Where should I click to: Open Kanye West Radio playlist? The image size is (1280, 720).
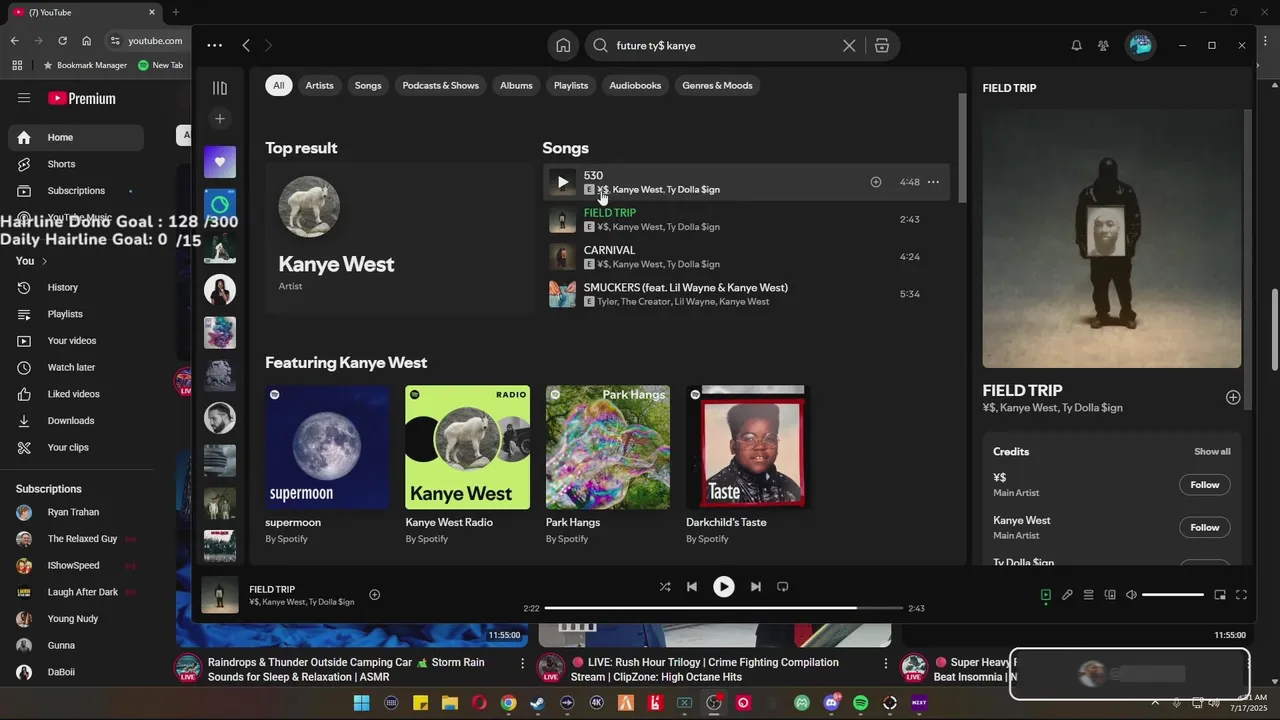click(467, 466)
